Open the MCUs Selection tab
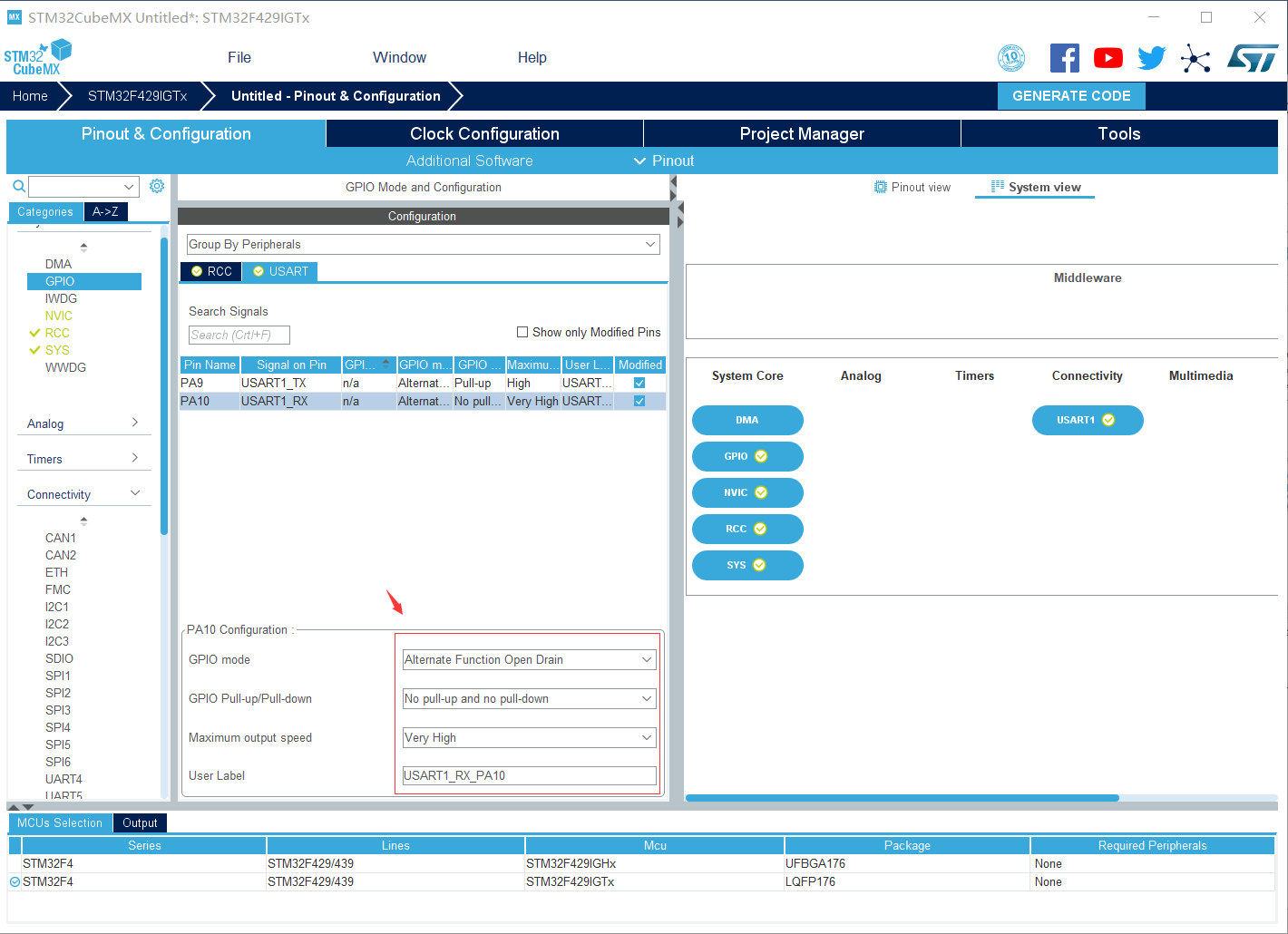This screenshot has height=934, width=1288. pos(60,822)
